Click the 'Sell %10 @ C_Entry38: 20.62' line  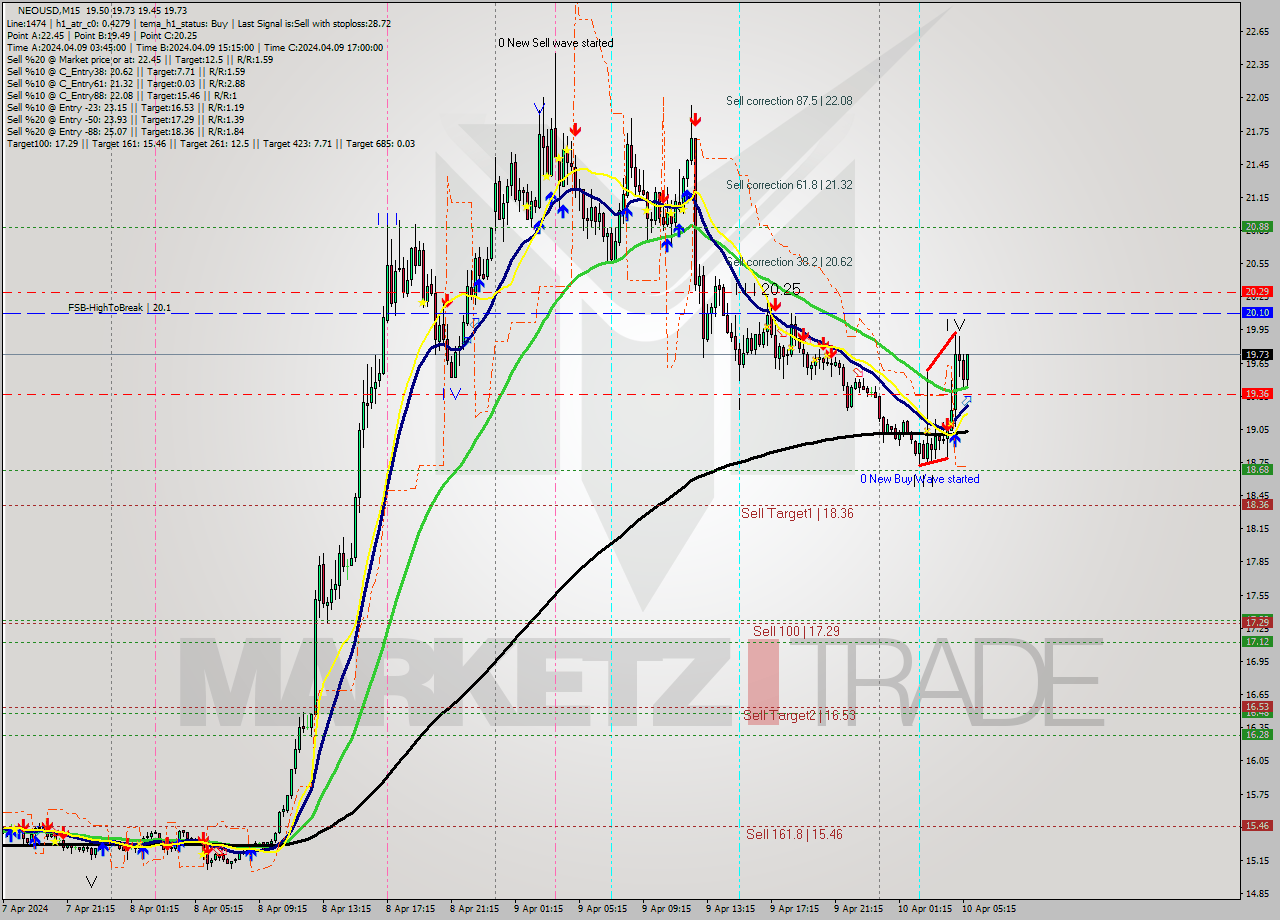click(x=125, y=71)
